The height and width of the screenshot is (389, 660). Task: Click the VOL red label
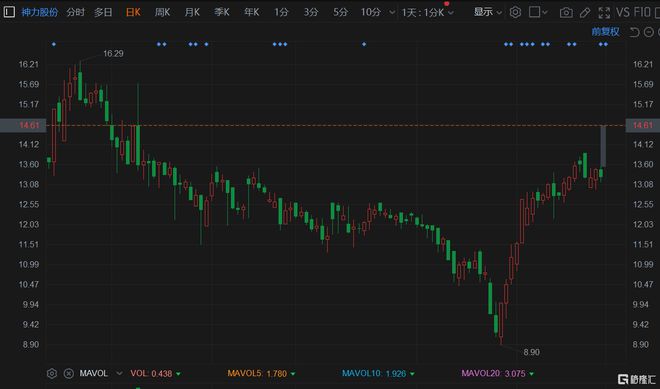click(139, 373)
